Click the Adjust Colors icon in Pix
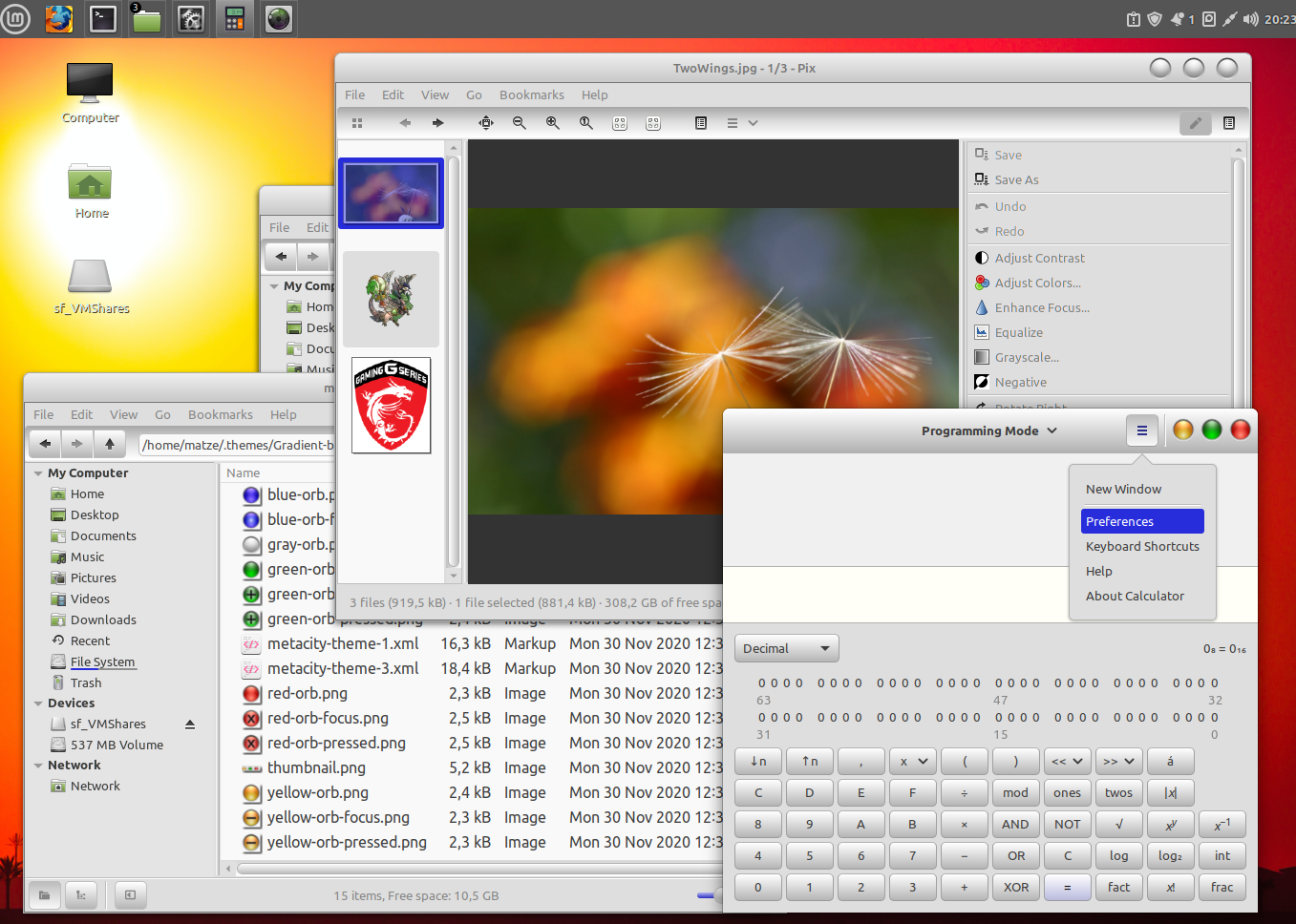The image size is (1296, 924). pos(981,283)
